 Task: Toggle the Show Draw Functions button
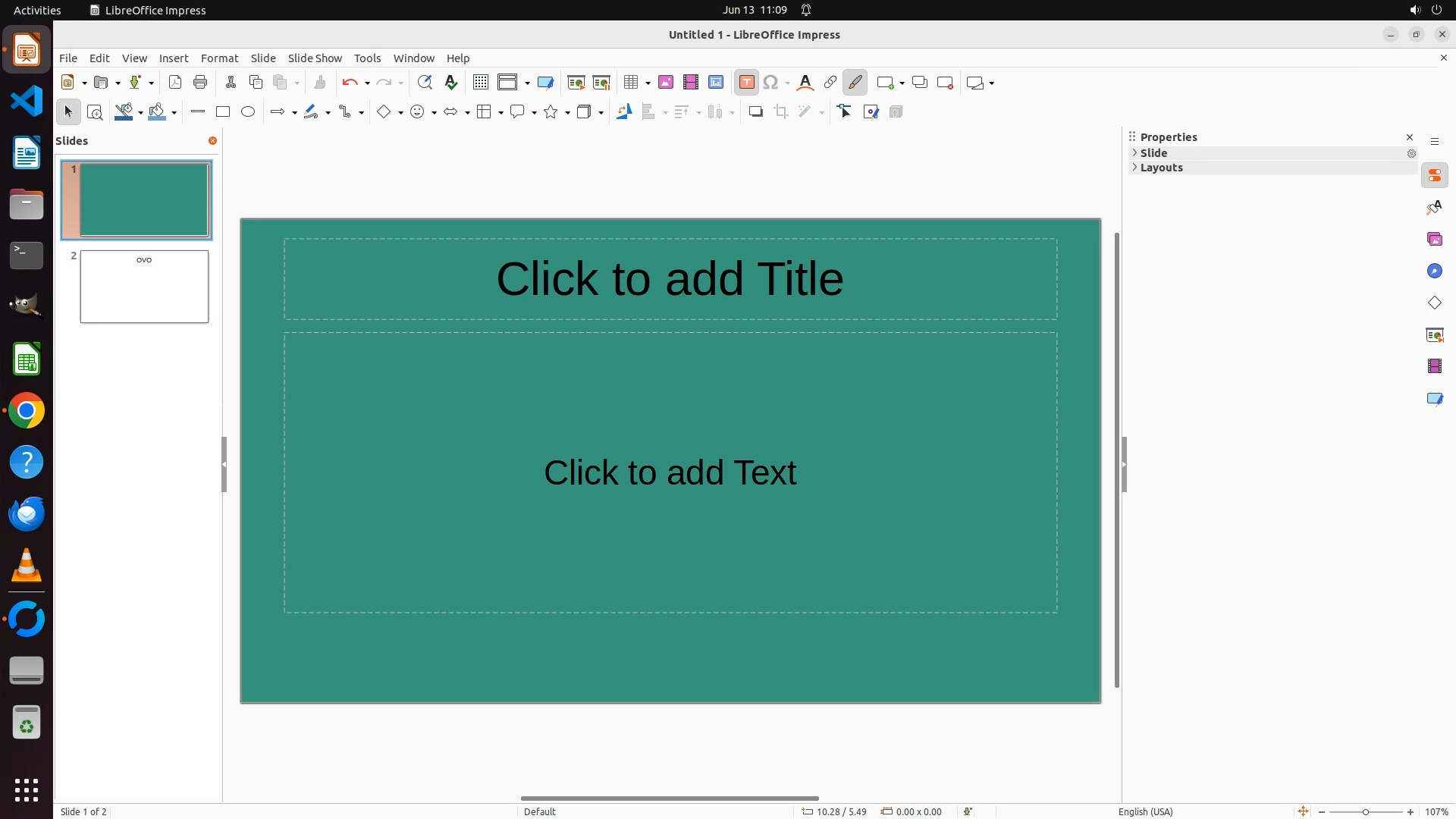coord(855,83)
